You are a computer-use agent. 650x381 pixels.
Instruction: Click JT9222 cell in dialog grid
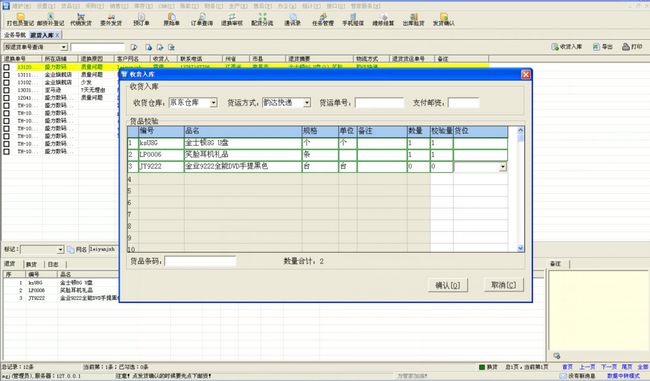(161, 167)
